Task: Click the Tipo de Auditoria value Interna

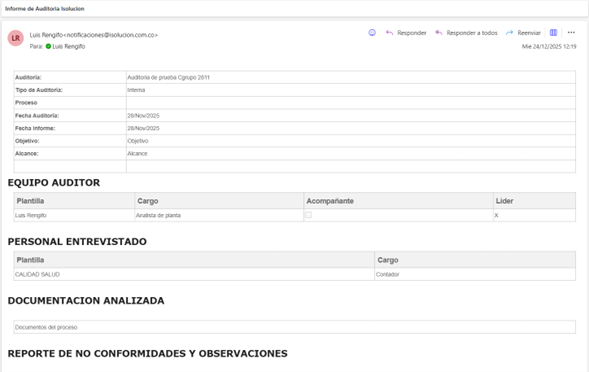Action: (136, 90)
